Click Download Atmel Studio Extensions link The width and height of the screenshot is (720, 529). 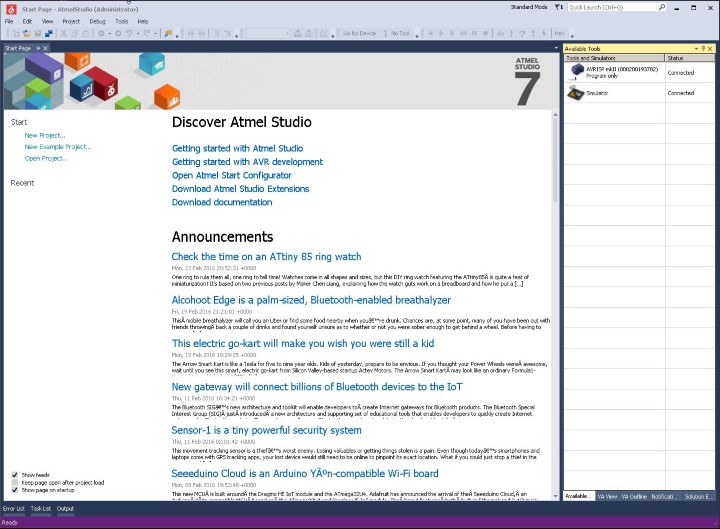click(241, 189)
